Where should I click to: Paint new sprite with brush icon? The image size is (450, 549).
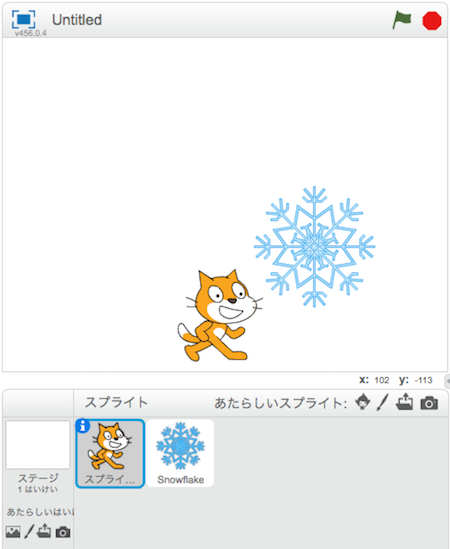[383, 402]
